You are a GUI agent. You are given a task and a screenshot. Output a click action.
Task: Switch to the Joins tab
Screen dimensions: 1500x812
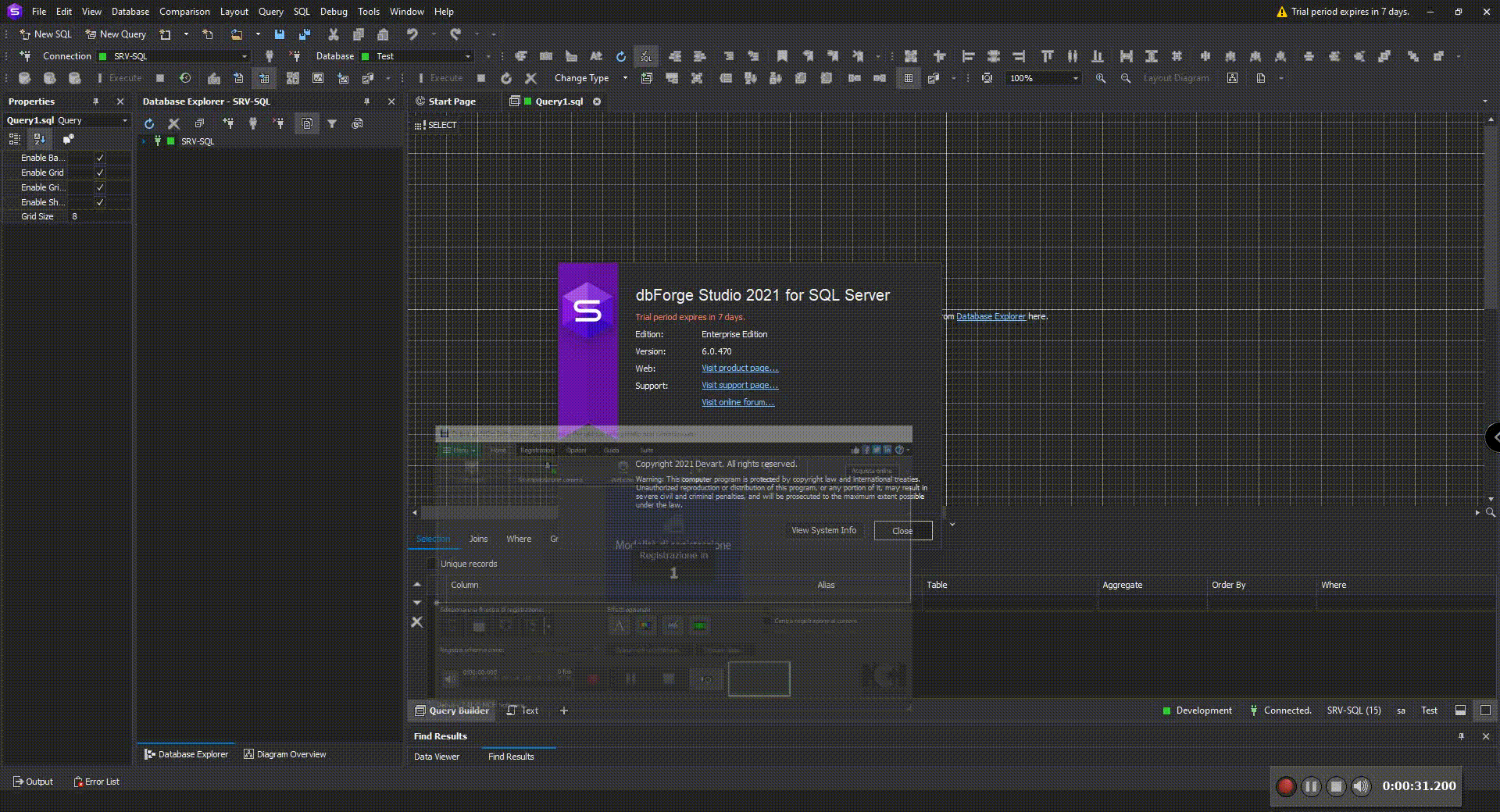pos(478,539)
